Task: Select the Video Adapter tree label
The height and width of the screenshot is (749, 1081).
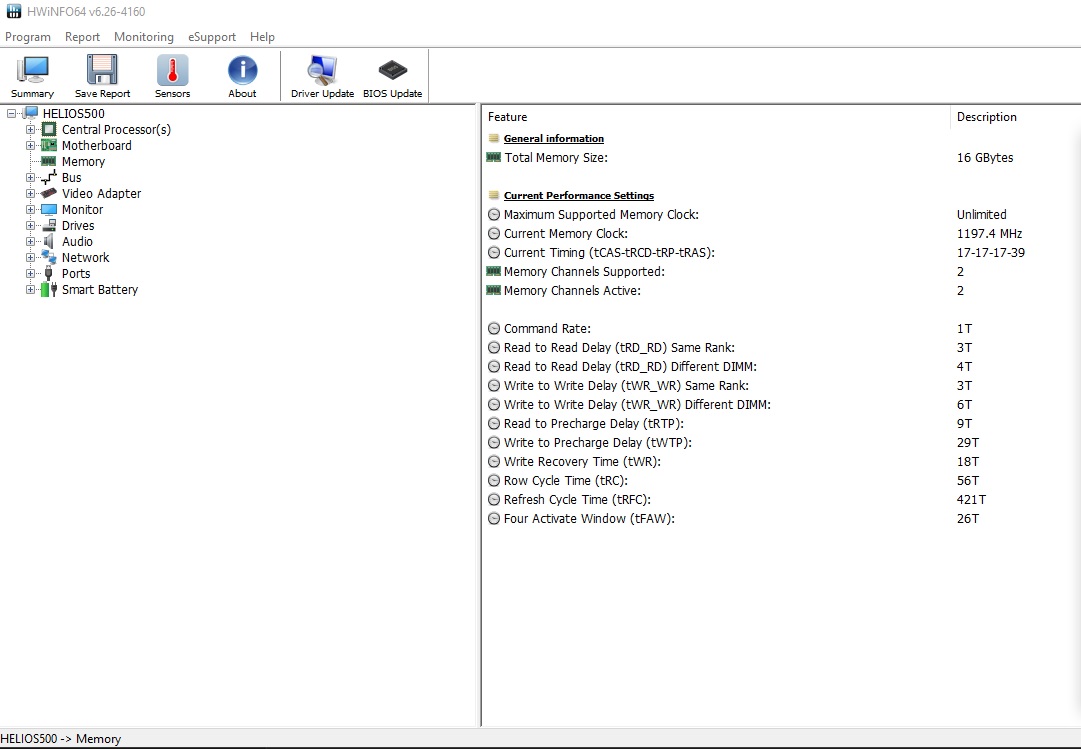Action: pyautogui.click(x=101, y=193)
